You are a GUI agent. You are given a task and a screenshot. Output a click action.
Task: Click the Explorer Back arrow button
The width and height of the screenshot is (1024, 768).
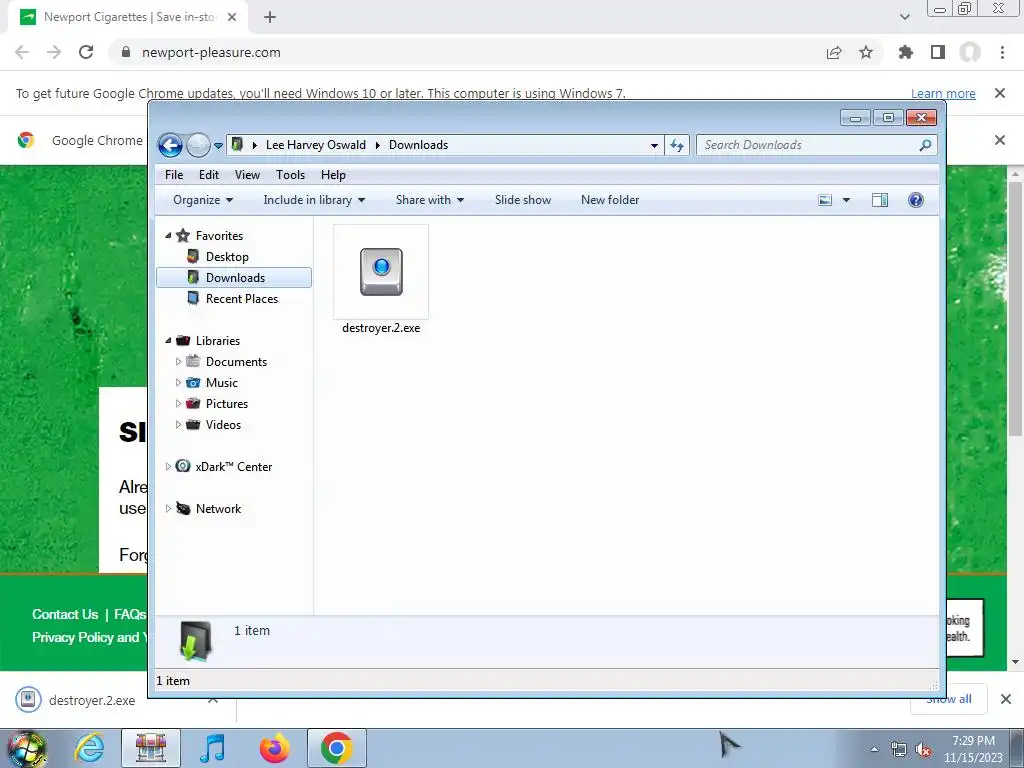(x=170, y=145)
